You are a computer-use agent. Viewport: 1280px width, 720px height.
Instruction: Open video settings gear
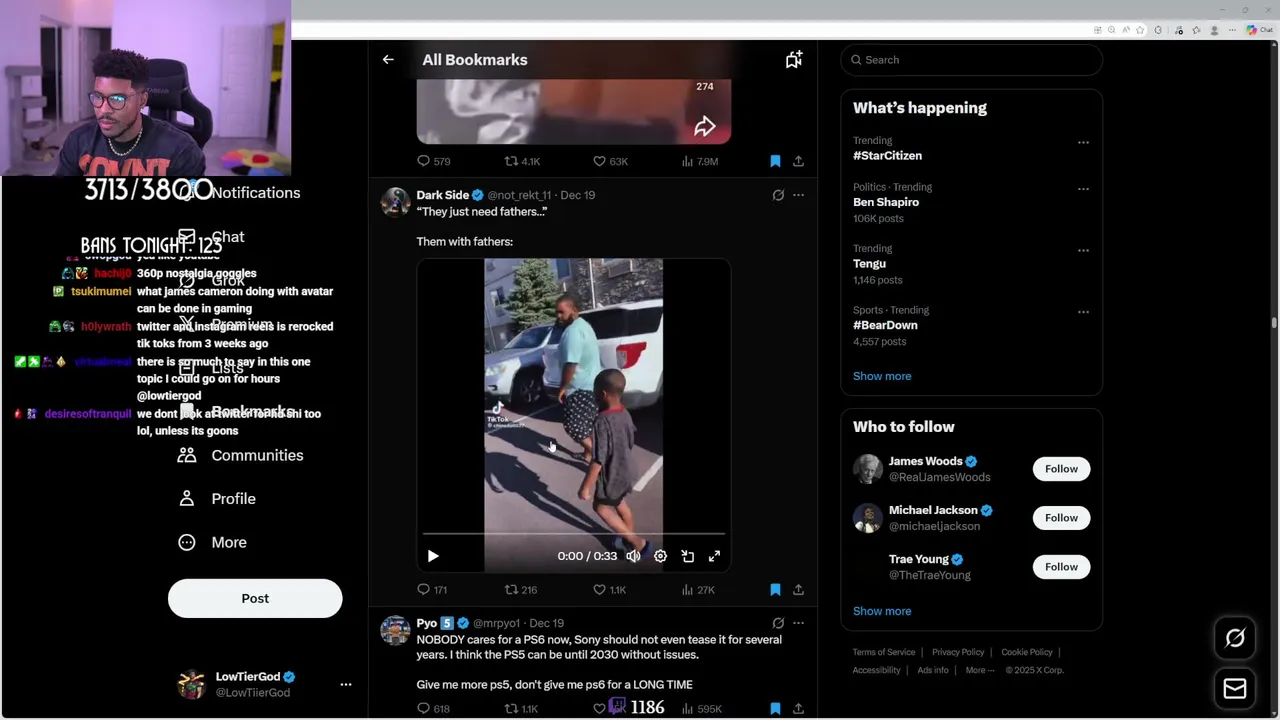click(x=660, y=556)
